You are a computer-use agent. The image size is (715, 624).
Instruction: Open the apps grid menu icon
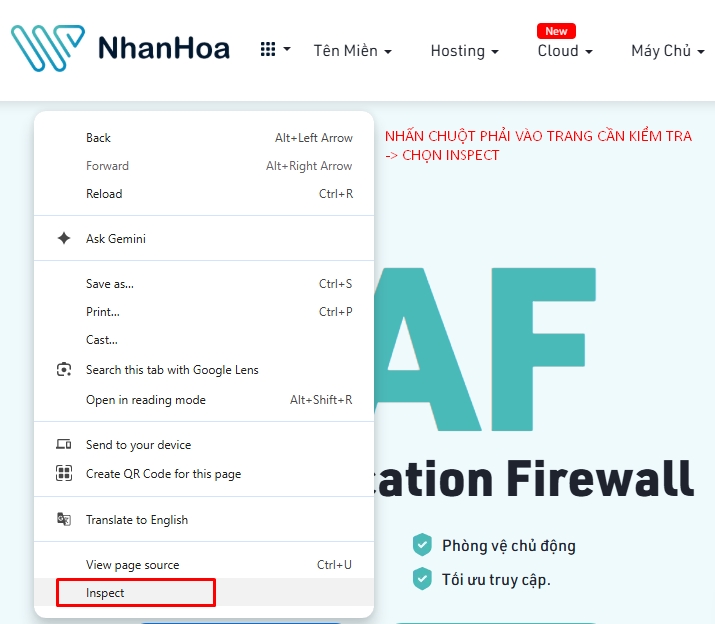point(268,49)
